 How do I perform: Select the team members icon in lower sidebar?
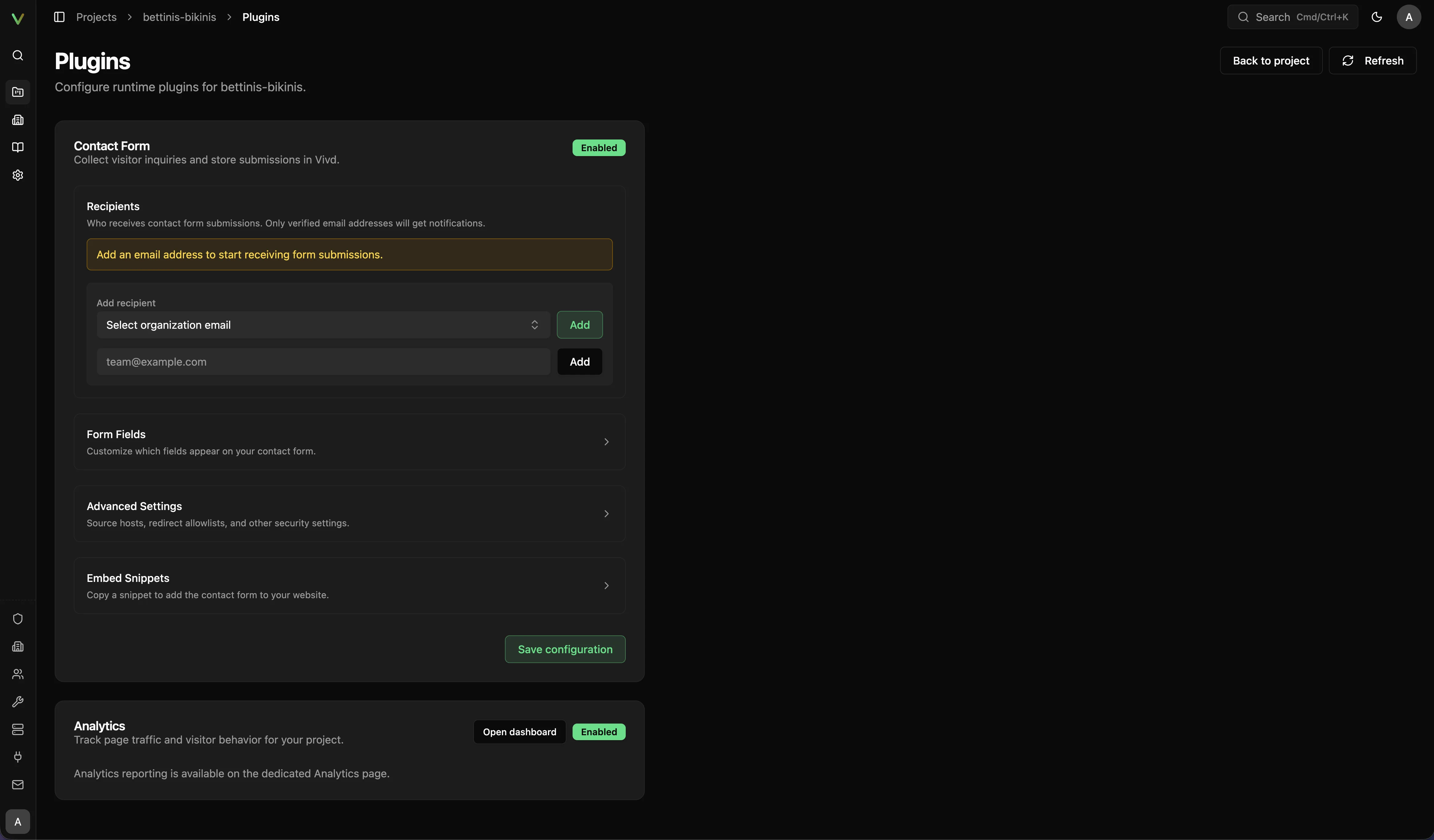coord(18,674)
